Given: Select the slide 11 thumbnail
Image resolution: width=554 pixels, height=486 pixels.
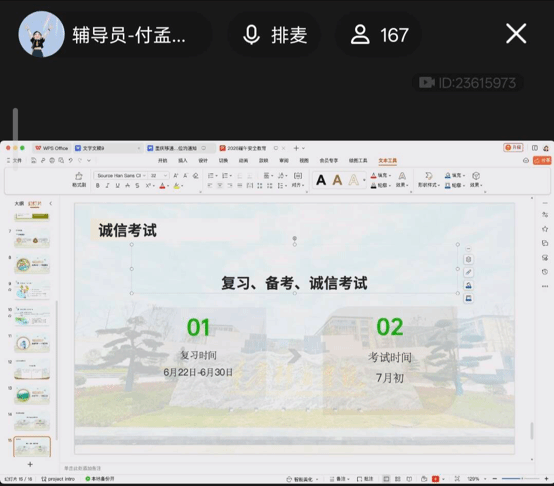Looking at the screenshot, I should [x=32, y=343].
